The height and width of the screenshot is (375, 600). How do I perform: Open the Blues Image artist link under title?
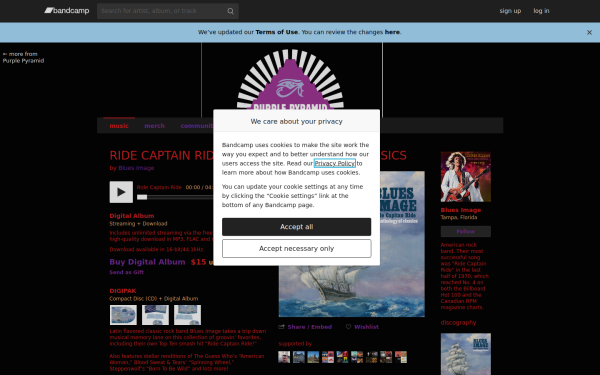[x=136, y=168]
